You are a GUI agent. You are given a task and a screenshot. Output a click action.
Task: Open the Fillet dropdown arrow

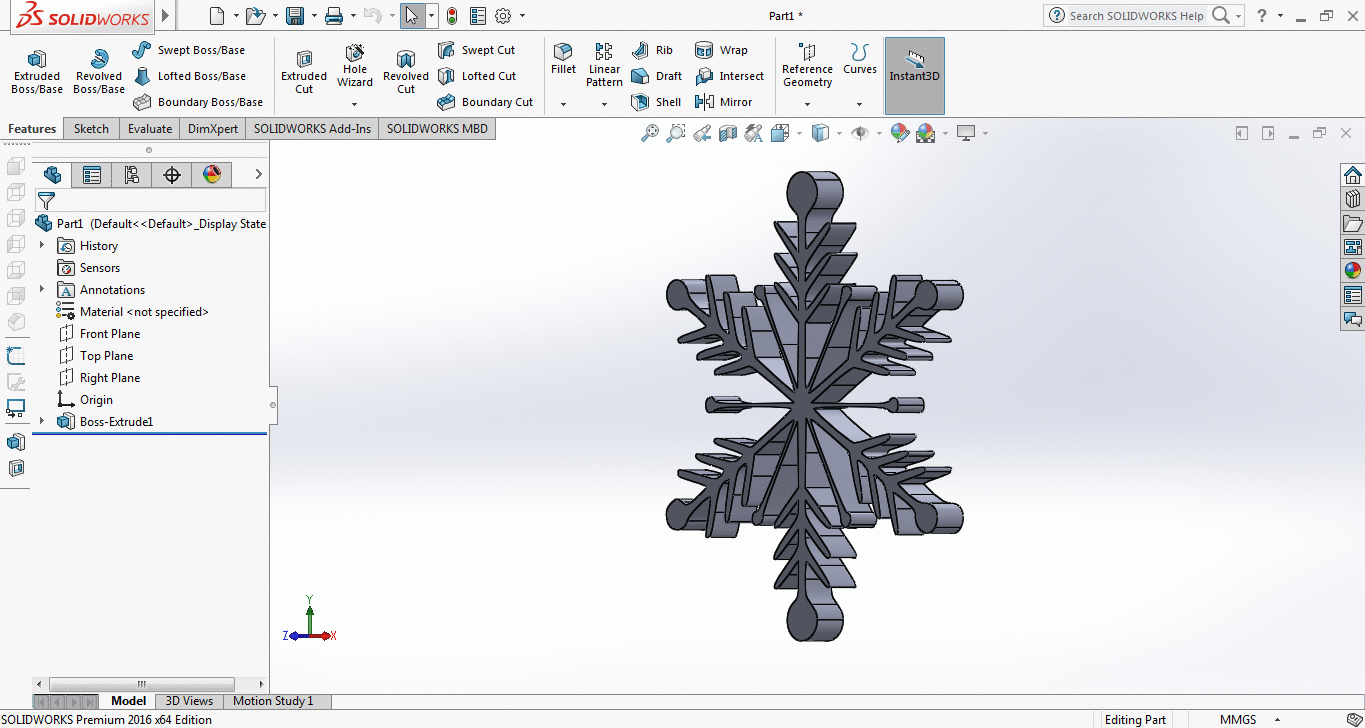[x=563, y=104]
